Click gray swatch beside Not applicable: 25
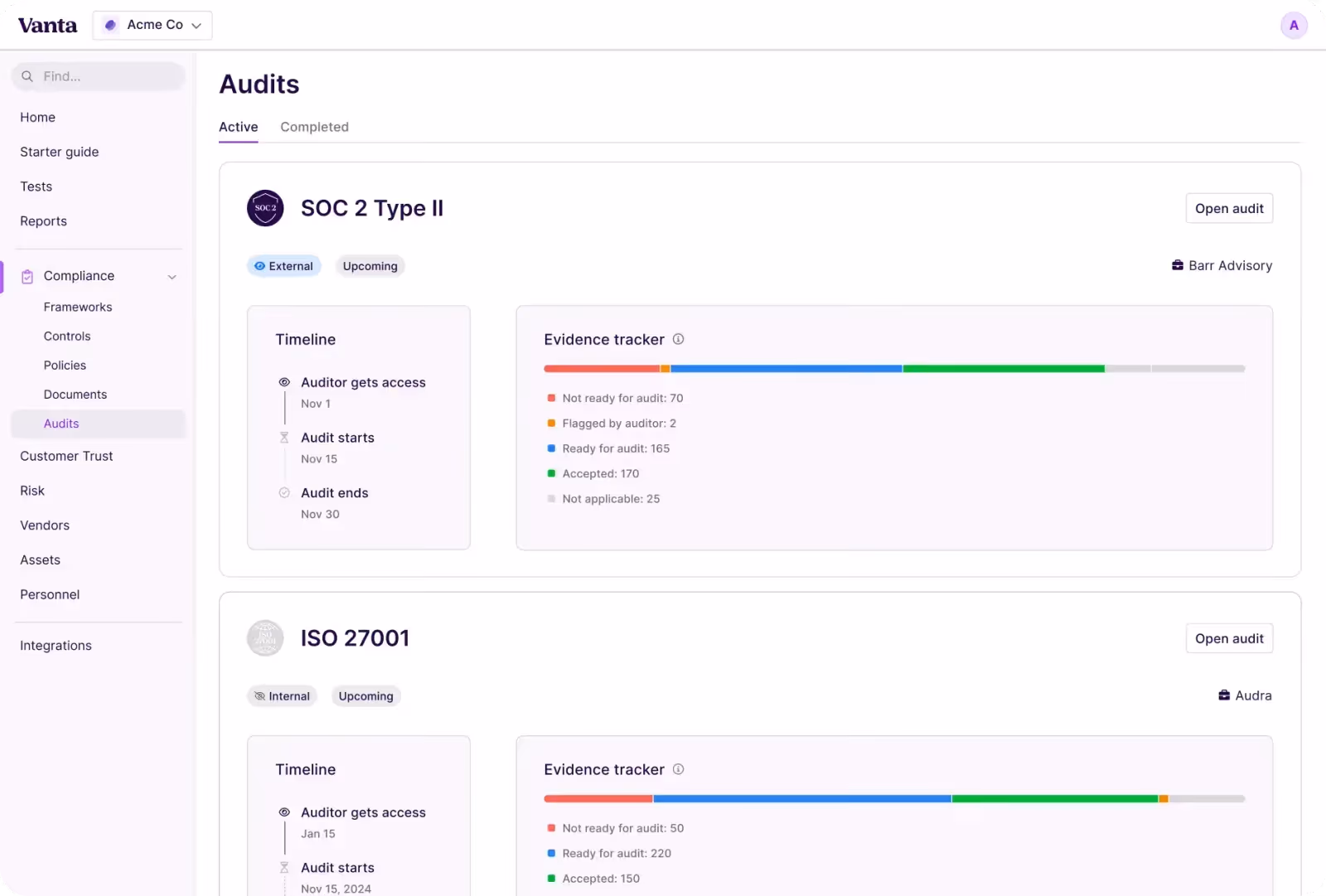This screenshot has width=1326, height=896. [x=551, y=499]
